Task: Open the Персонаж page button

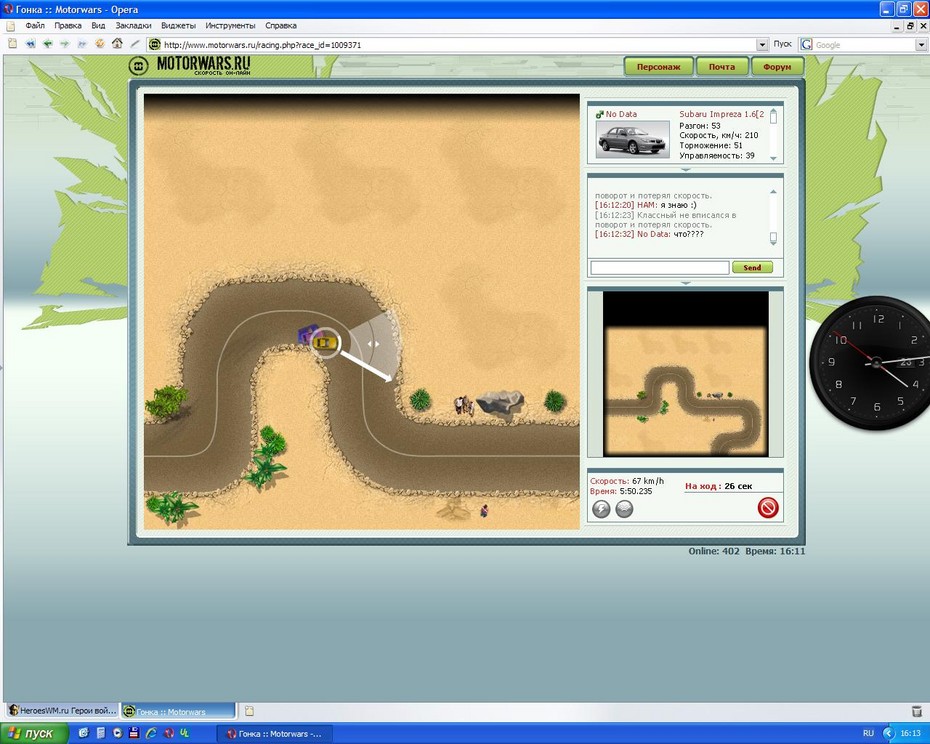Action: [659, 67]
